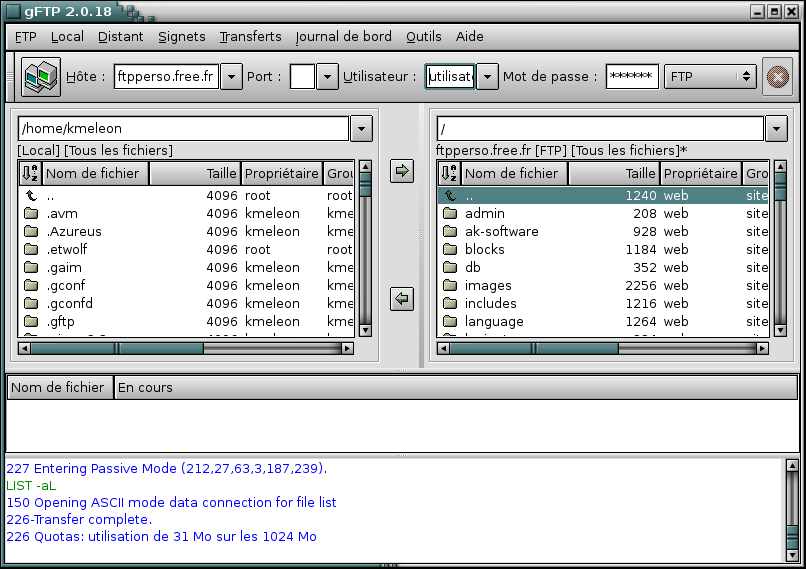
Task: Select the remote includes folder icon
Action: click(x=450, y=303)
